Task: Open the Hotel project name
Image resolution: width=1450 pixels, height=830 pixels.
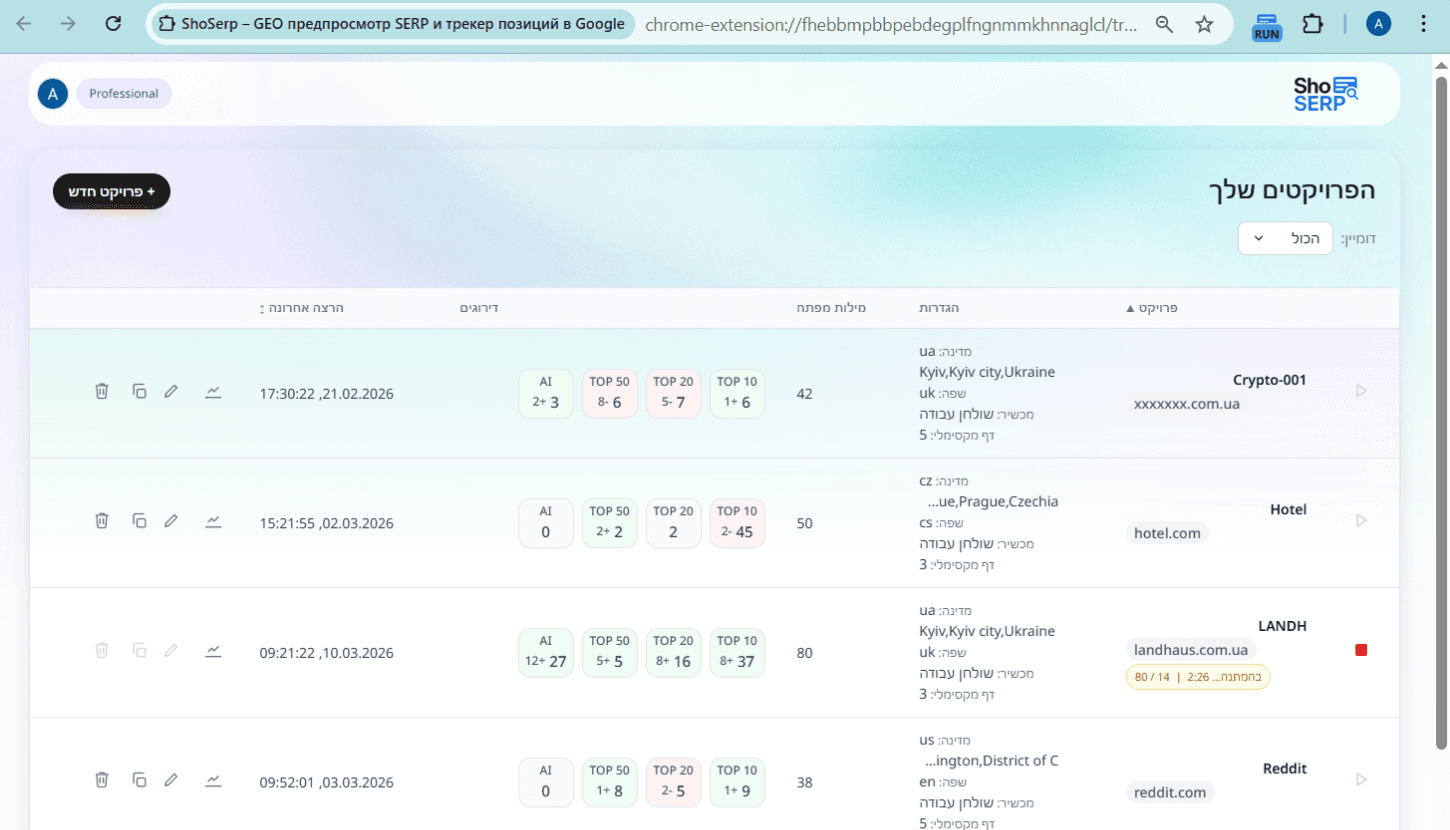Action: coord(1288,509)
